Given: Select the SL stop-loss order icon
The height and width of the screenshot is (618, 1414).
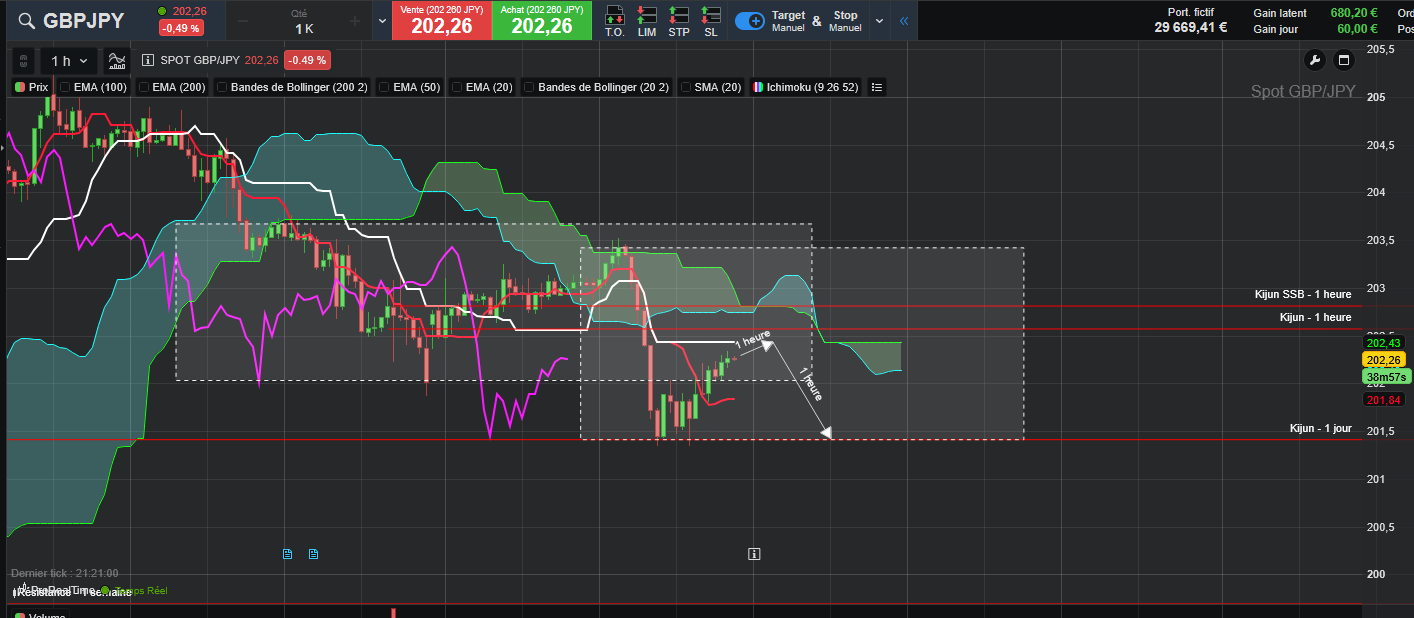Looking at the screenshot, I should [x=711, y=20].
